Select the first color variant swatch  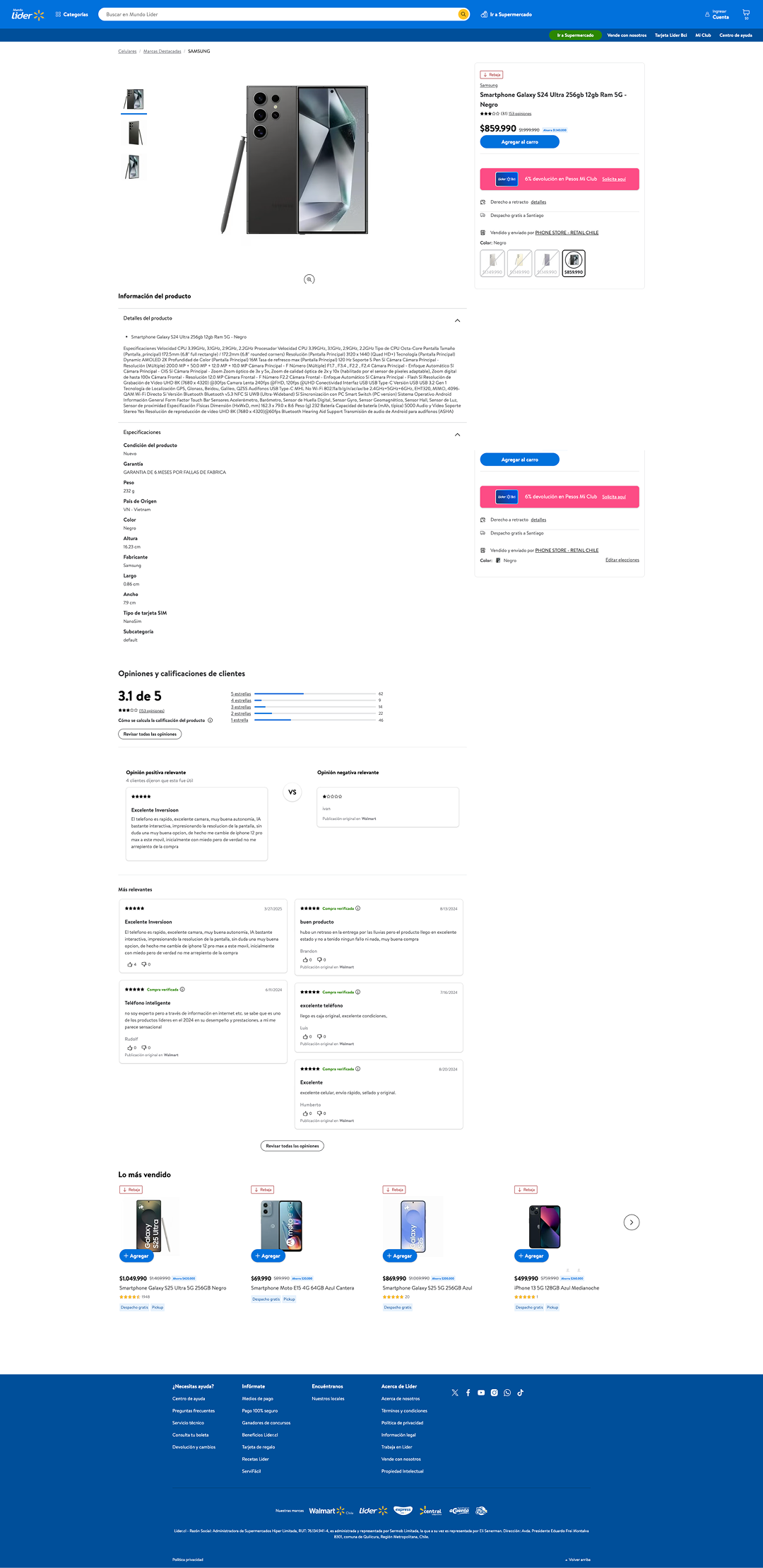[492, 263]
